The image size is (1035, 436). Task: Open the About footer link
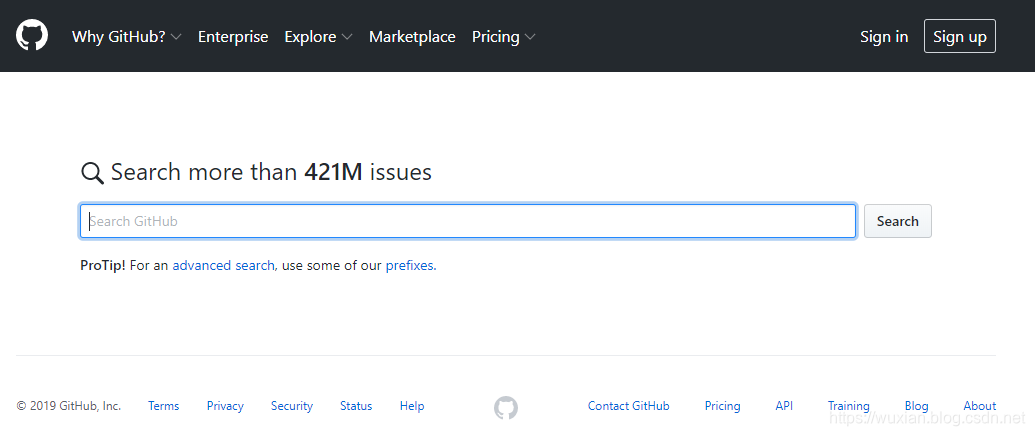[980, 406]
